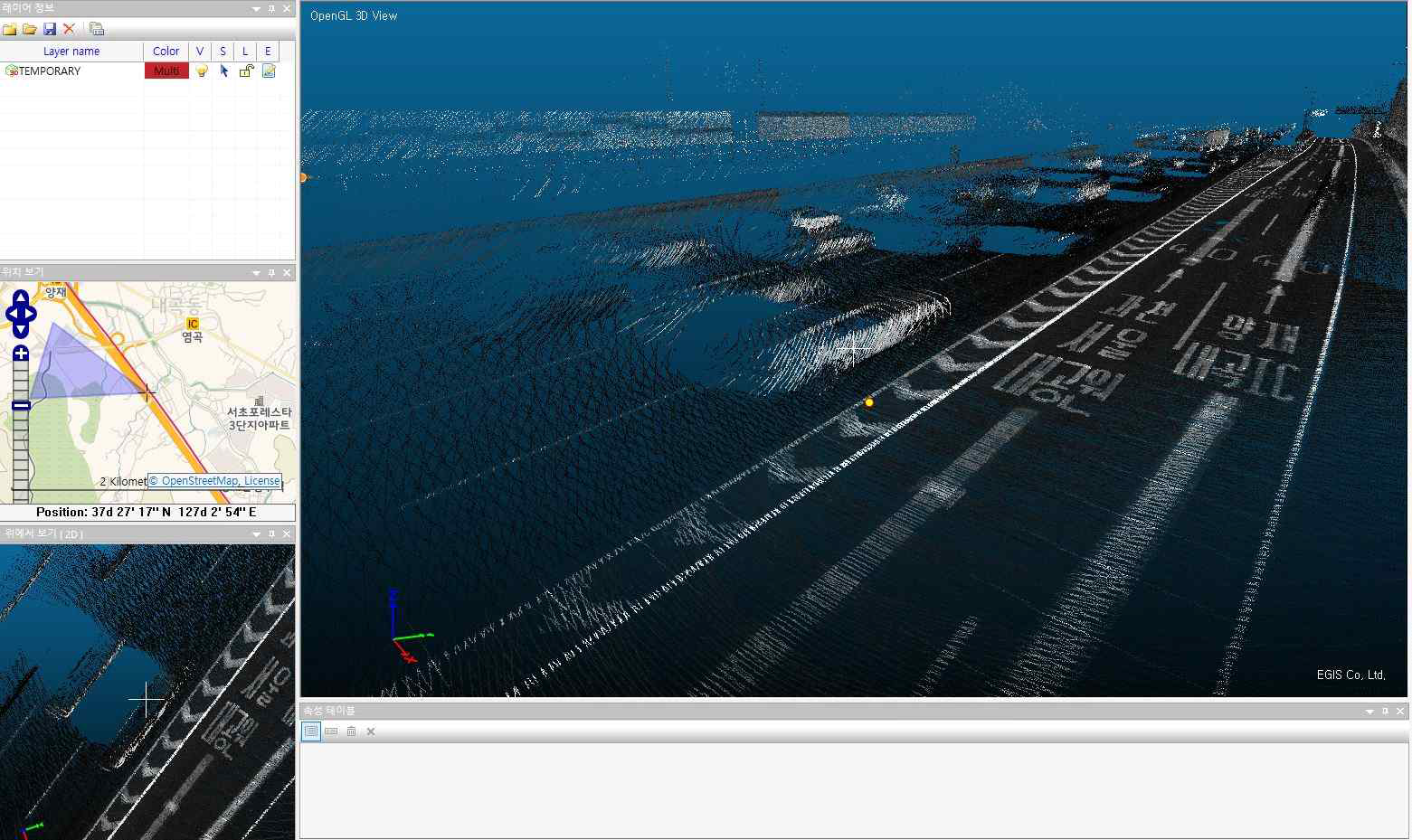Open the attribute table panel dropdown arrow
Screen dimensions: 1412x840
[x=1369, y=712]
